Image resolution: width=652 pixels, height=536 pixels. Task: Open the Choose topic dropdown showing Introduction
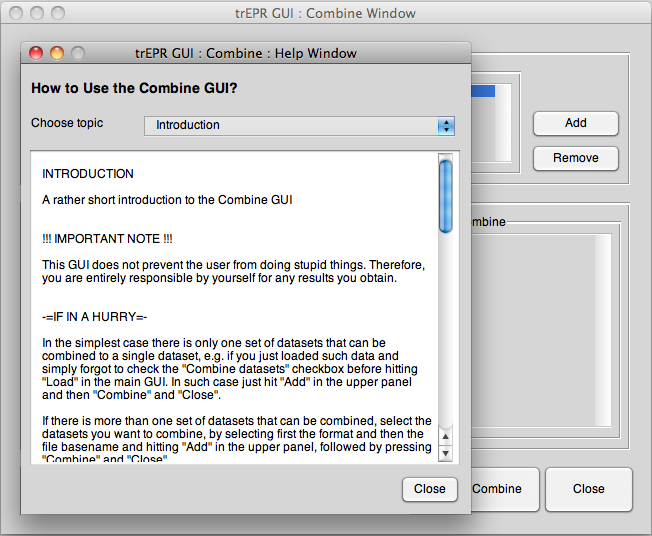click(x=299, y=125)
